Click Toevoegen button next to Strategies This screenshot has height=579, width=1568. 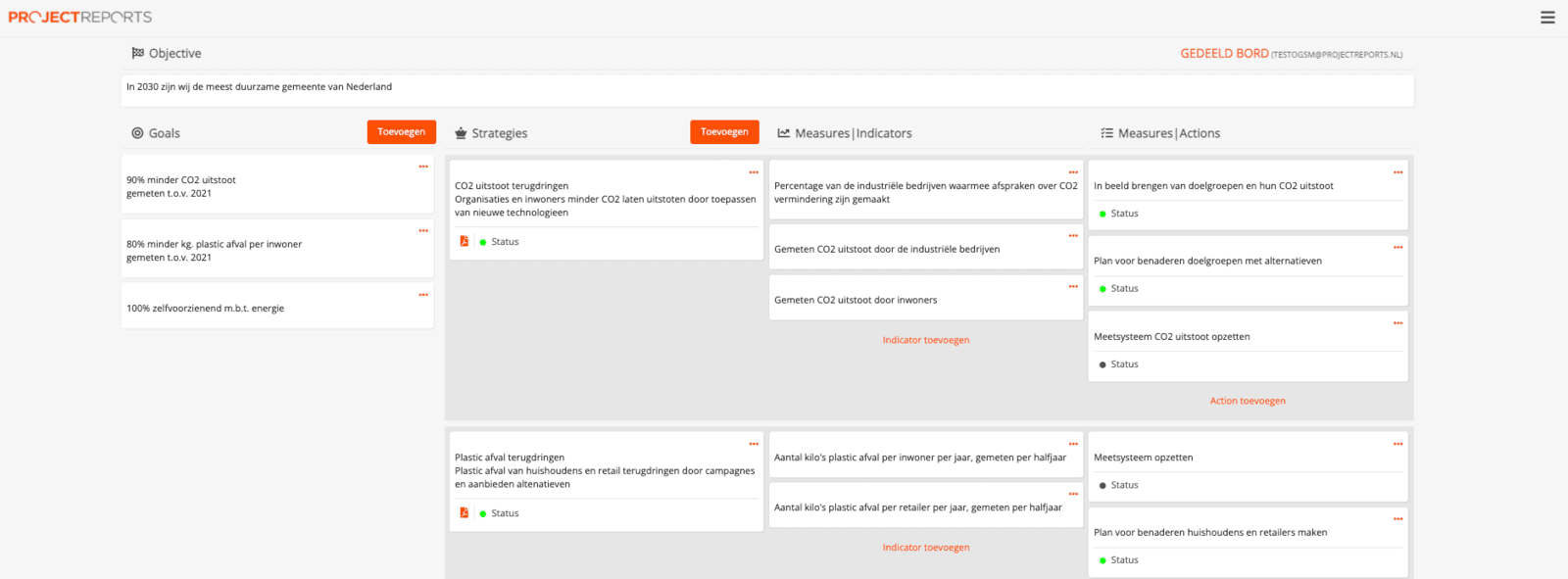(x=724, y=132)
